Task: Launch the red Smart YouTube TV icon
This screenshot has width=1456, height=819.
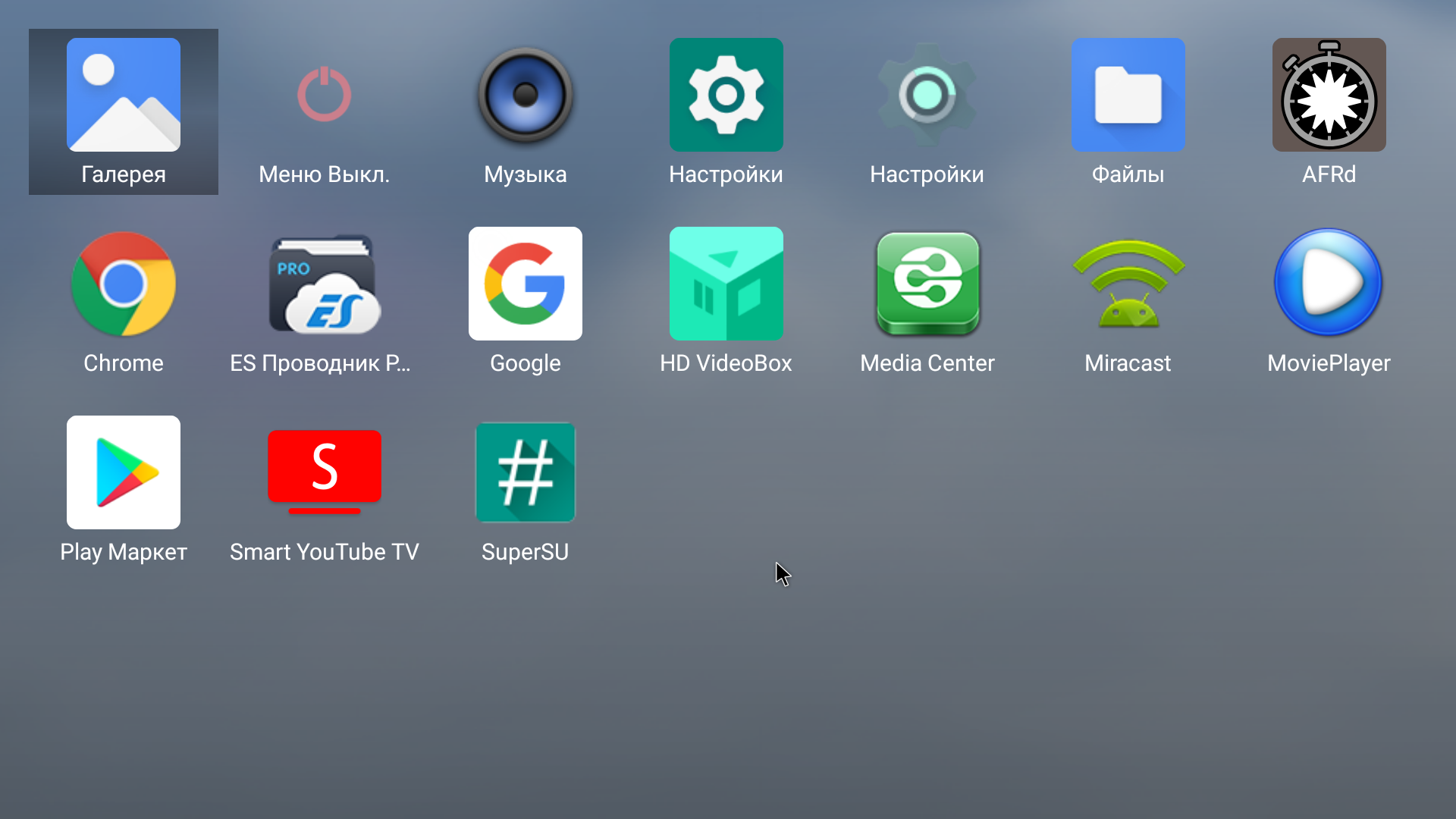Action: coord(325,472)
